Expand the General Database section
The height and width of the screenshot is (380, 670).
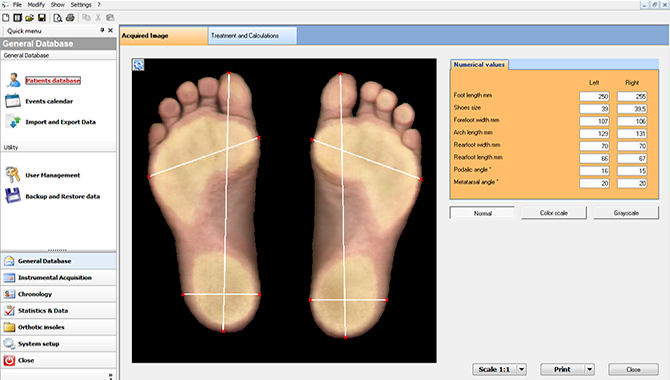click(x=59, y=261)
